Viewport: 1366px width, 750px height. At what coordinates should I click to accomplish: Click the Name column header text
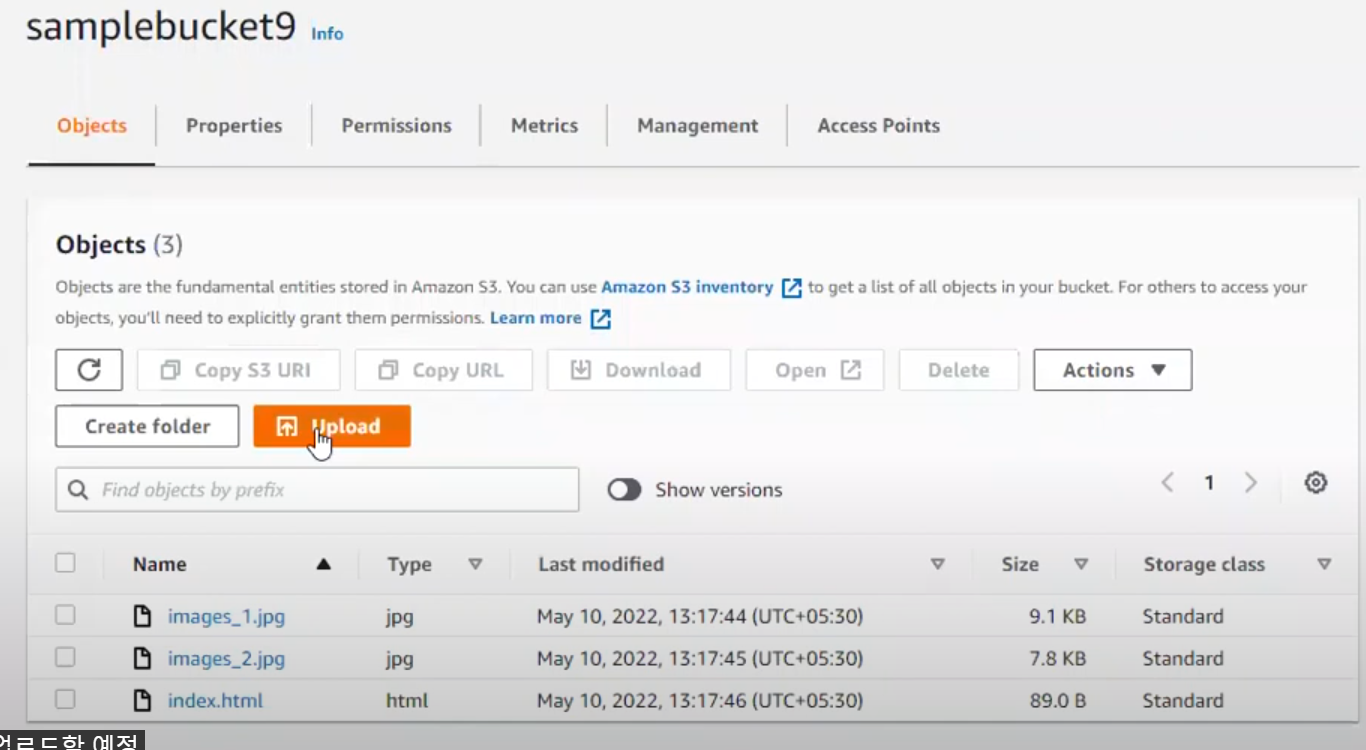159,564
